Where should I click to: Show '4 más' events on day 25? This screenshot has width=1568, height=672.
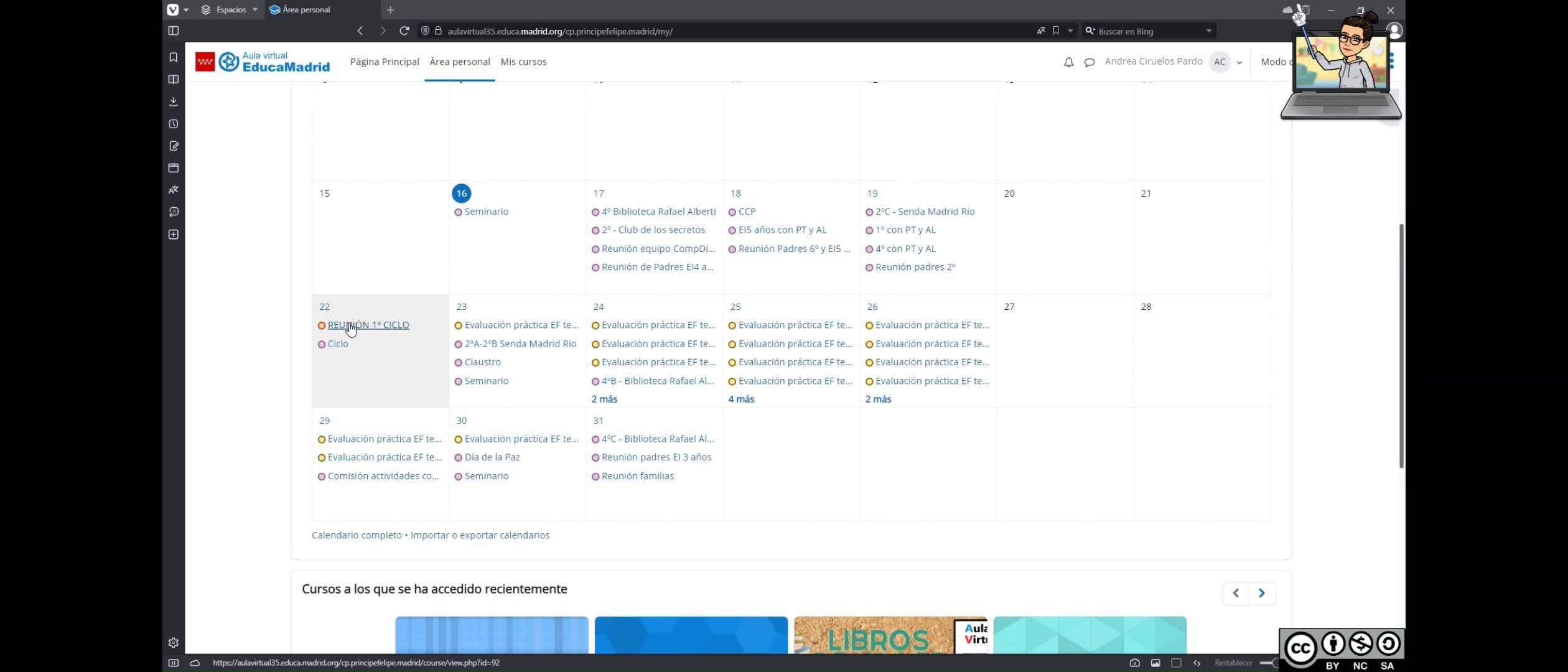point(741,399)
